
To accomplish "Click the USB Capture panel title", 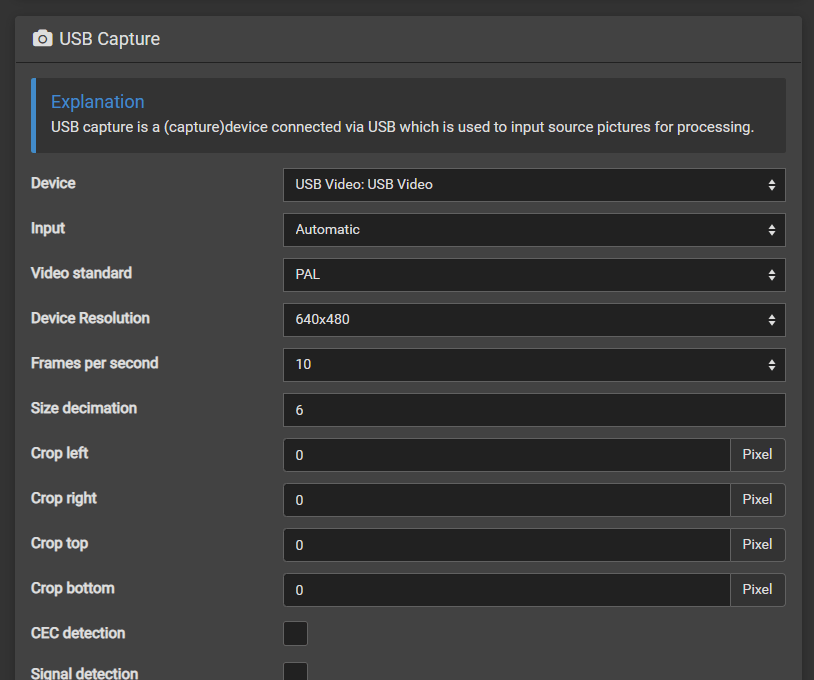I will (x=110, y=39).
